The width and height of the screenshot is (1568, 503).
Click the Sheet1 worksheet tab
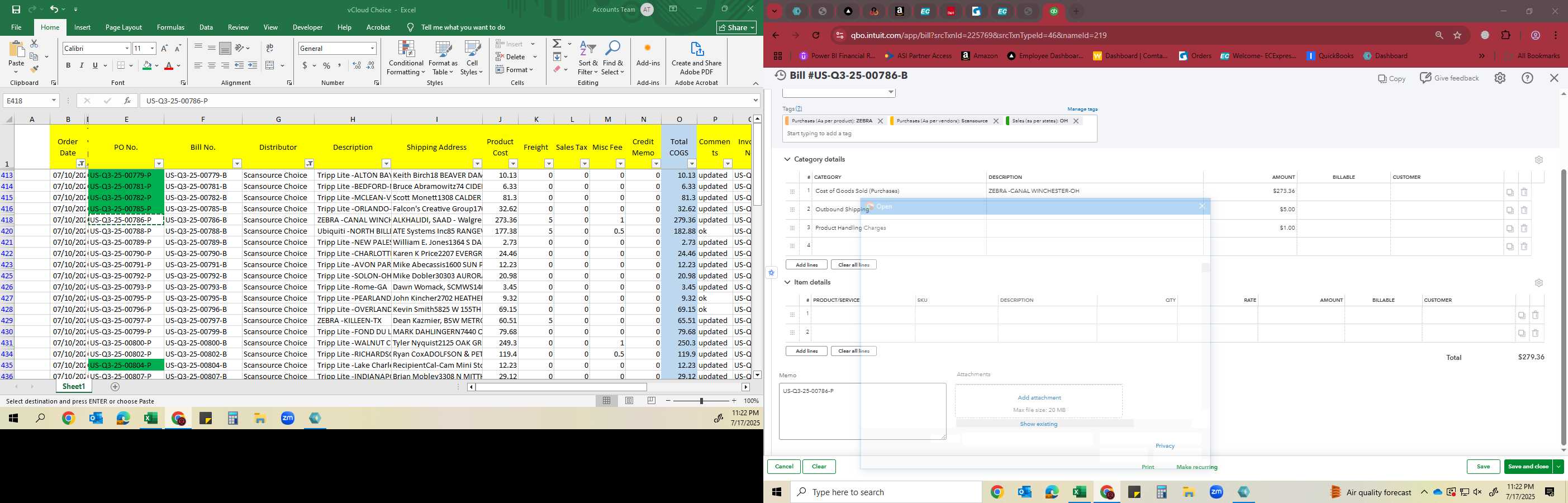pyautogui.click(x=74, y=387)
